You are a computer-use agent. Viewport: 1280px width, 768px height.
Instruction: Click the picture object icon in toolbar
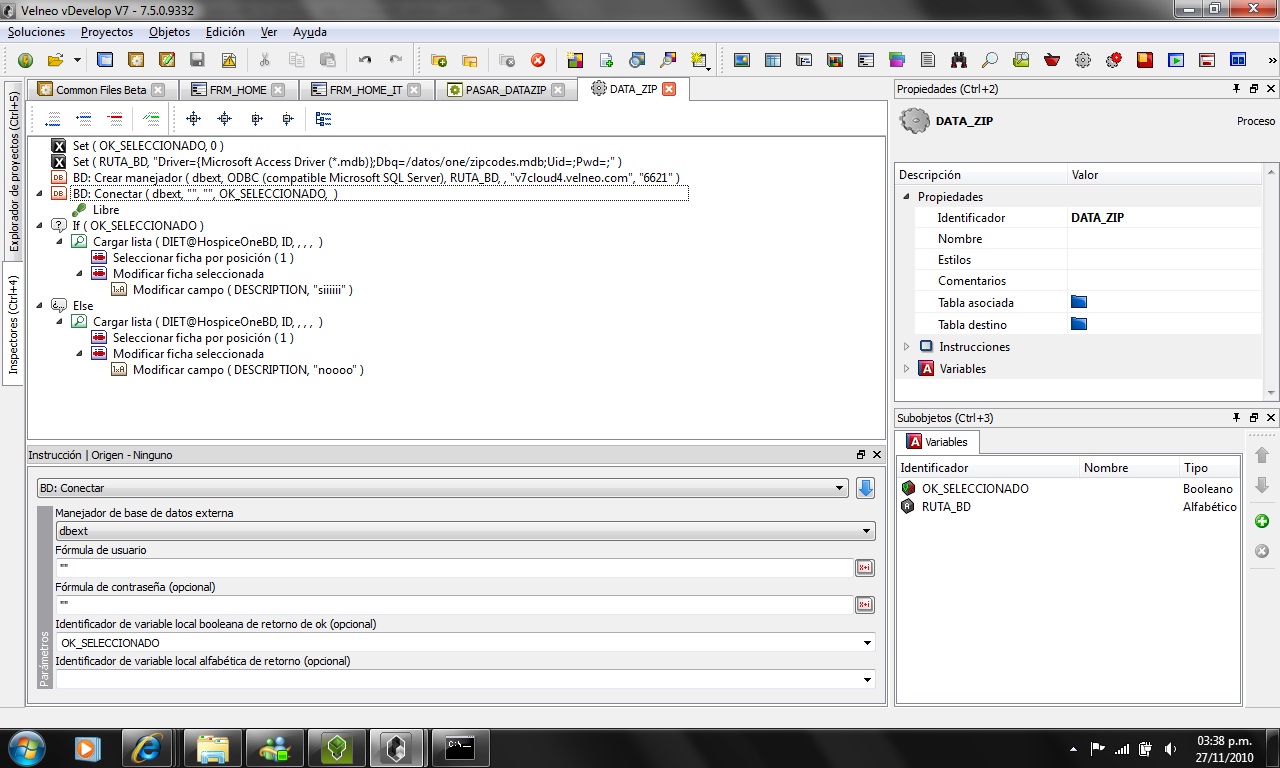pos(742,60)
